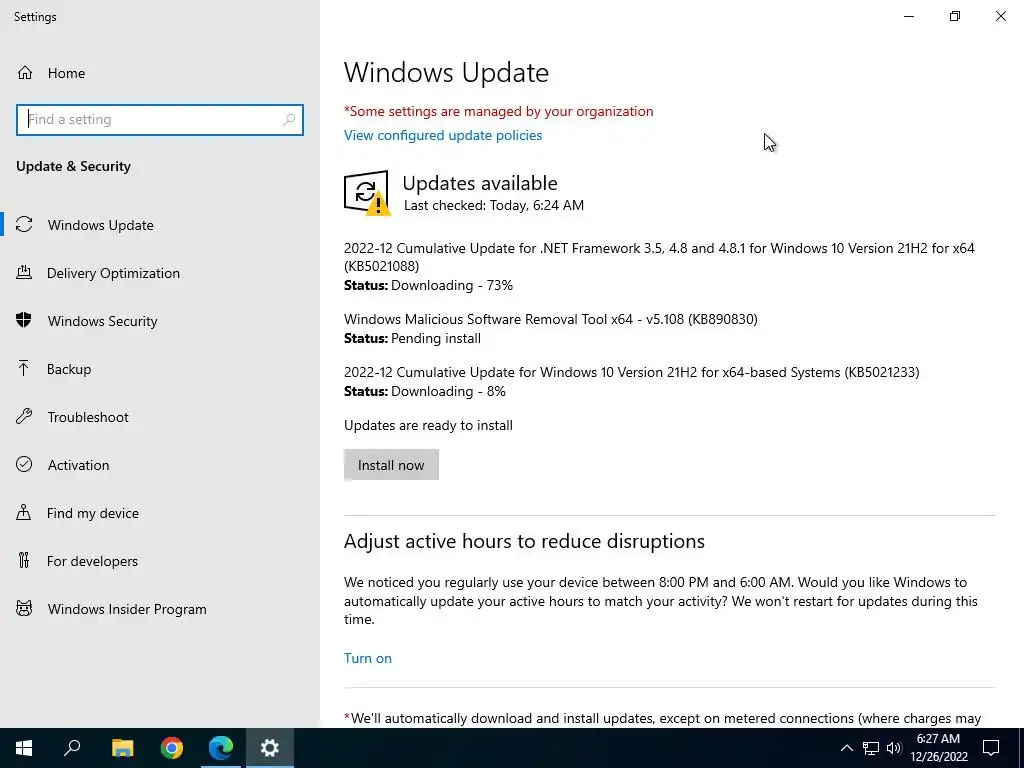Click the Settings gear on the taskbar
Screen dimensions: 1024x768
coord(270,748)
